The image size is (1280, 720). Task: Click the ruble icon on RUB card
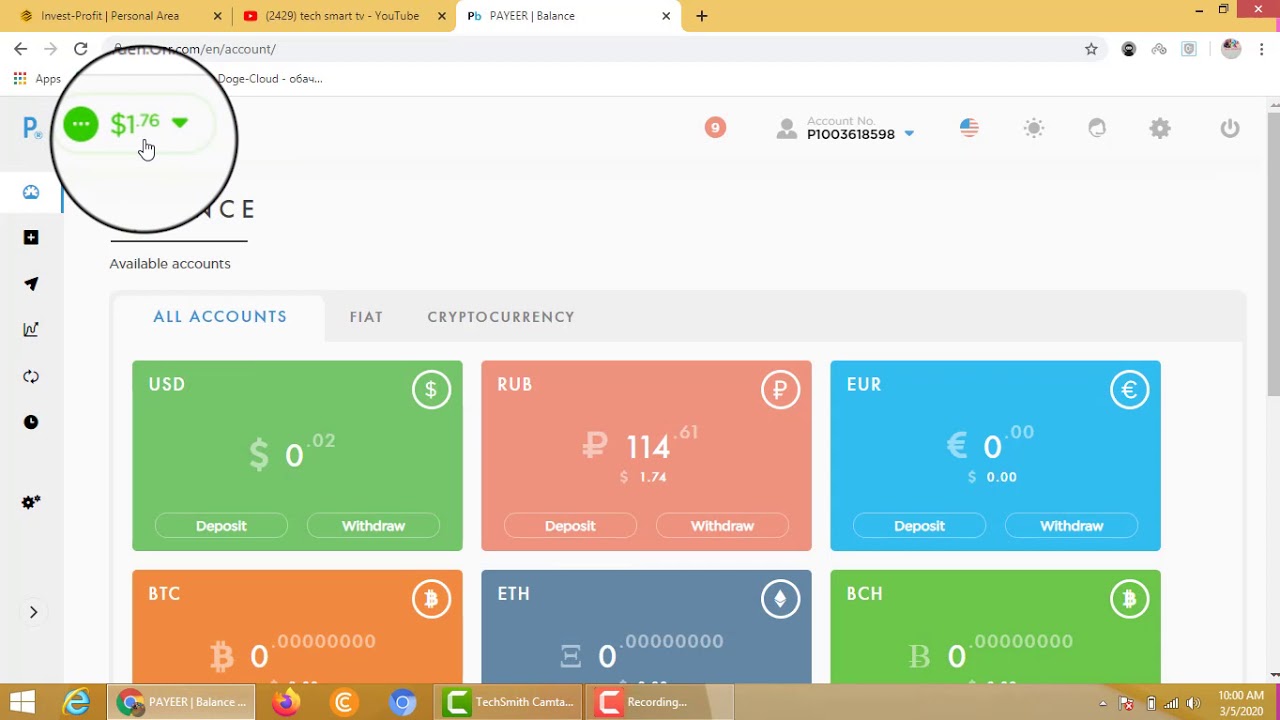(x=780, y=390)
